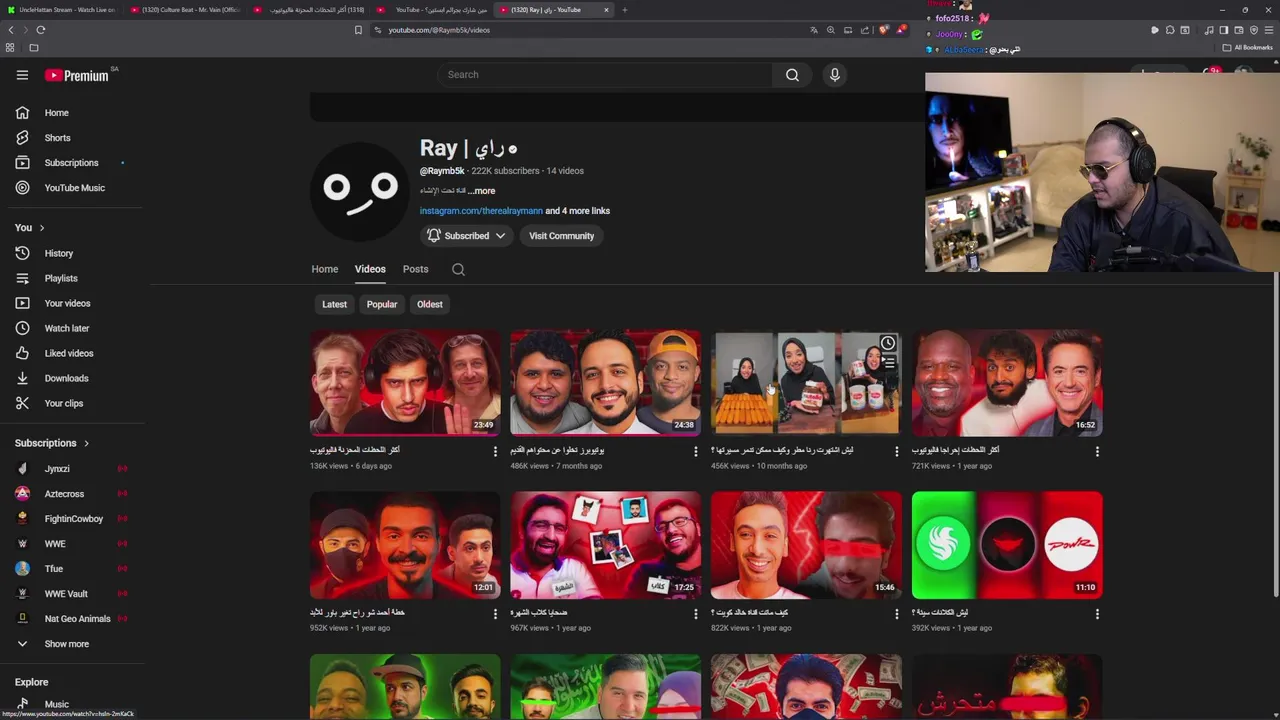
Task: Open the browser main menu icon
Action: 1269,30
